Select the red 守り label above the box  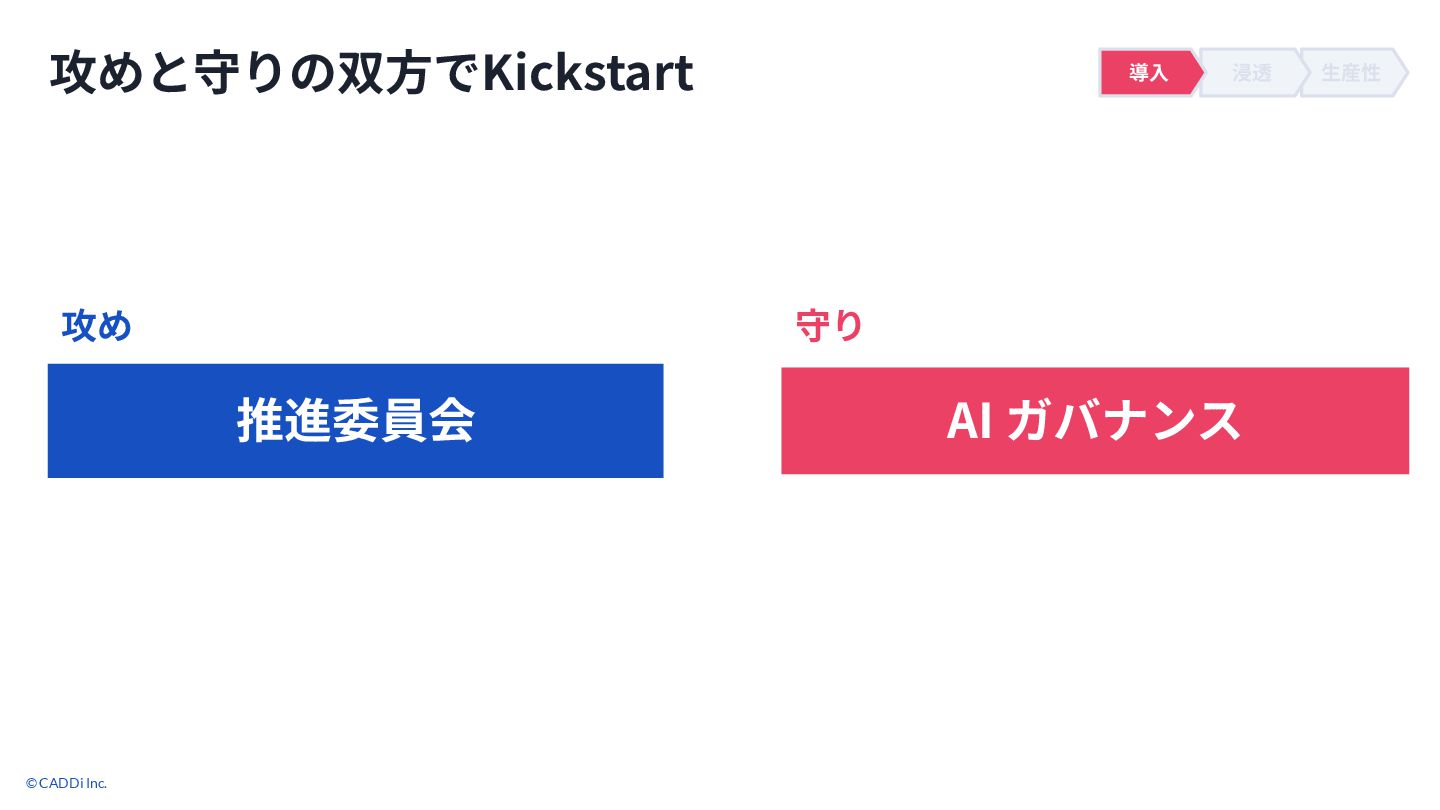[829, 326]
